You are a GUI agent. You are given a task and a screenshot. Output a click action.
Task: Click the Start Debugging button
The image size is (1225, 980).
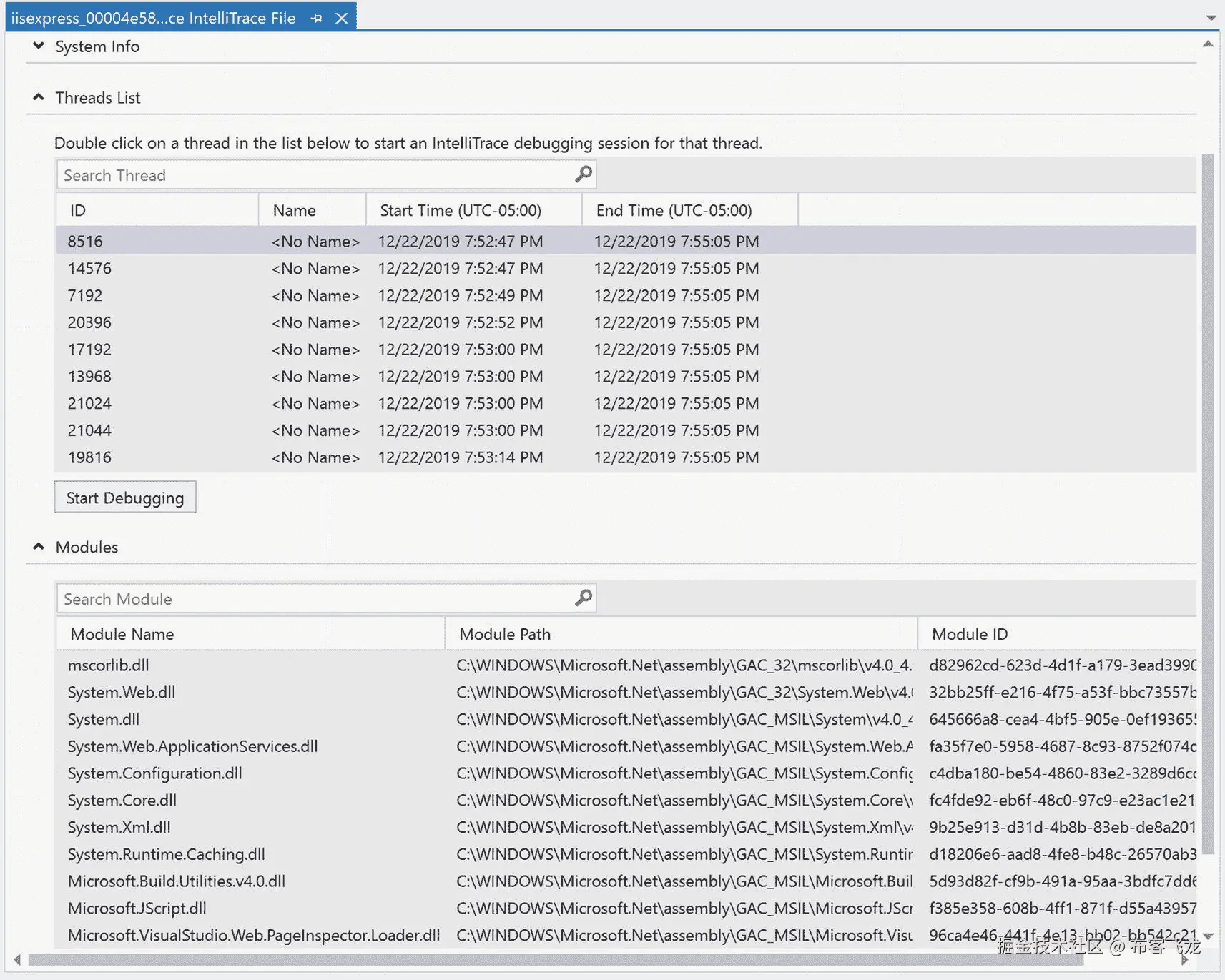click(125, 498)
